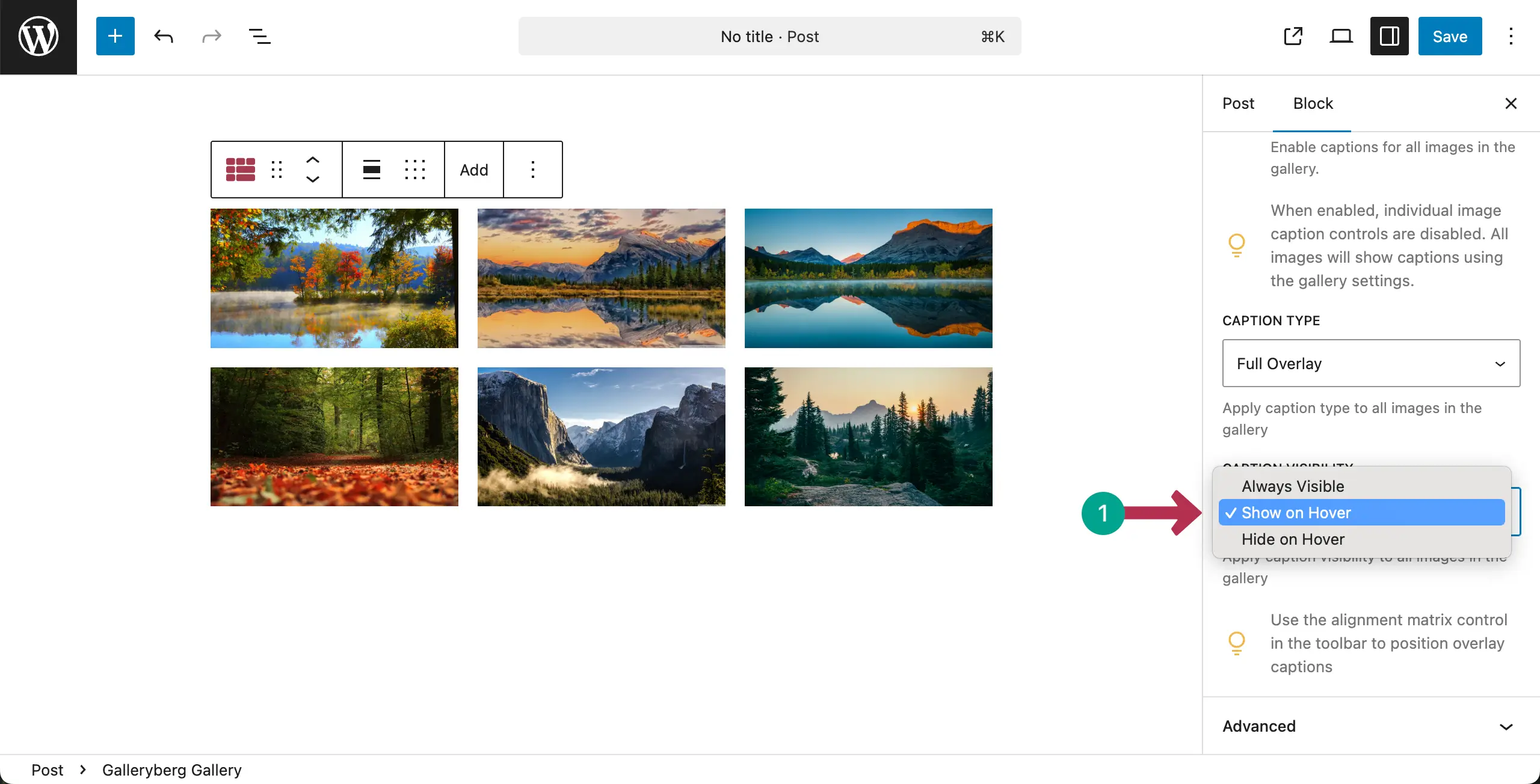The image size is (1540, 784).
Task: Click the alignment control icon in the toolbar
Action: (371, 169)
